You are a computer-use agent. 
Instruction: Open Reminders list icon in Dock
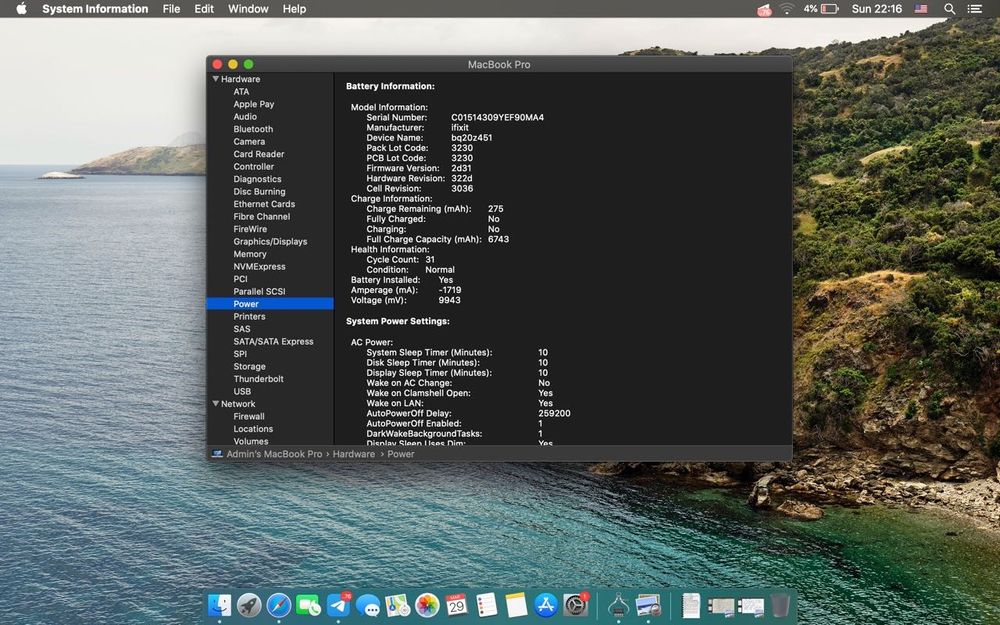click(487, 605)
